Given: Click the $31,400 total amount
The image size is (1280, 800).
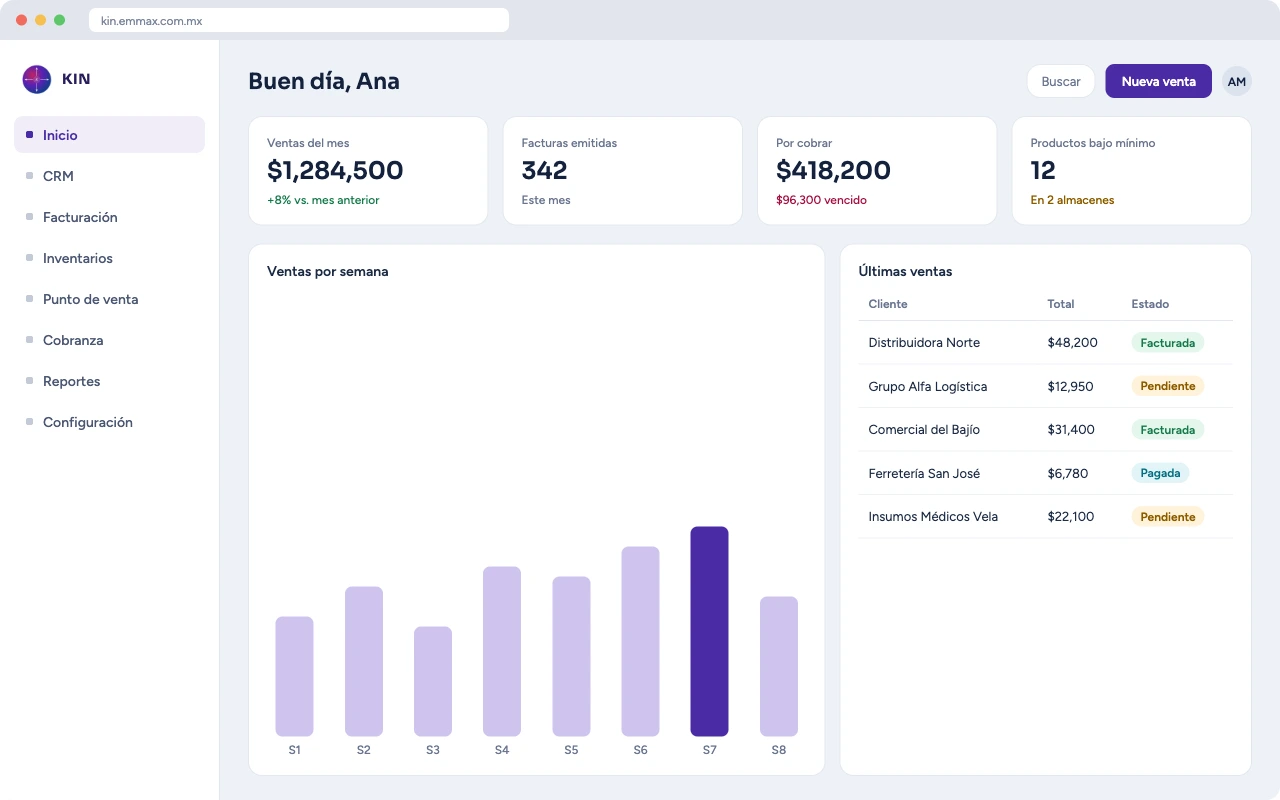Looking at the screenshot, I should (x=1071, y=430).
